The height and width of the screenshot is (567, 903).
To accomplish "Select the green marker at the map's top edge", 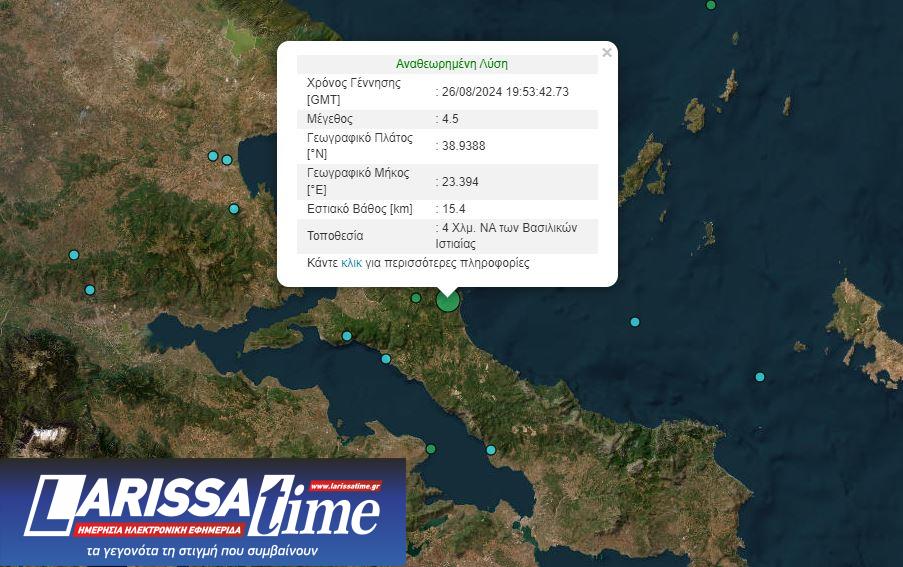I will 711,5.
